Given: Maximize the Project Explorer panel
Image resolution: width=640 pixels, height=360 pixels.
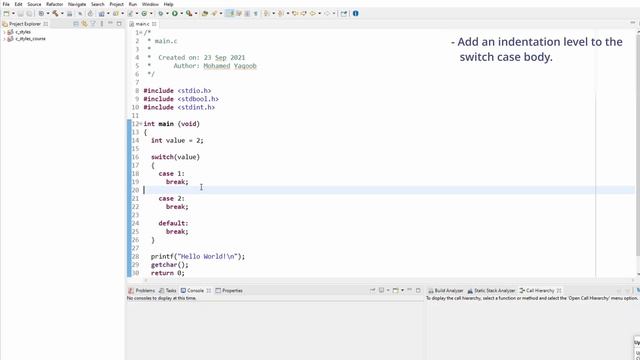Looking at the screenshot, I should pos(119,24).
